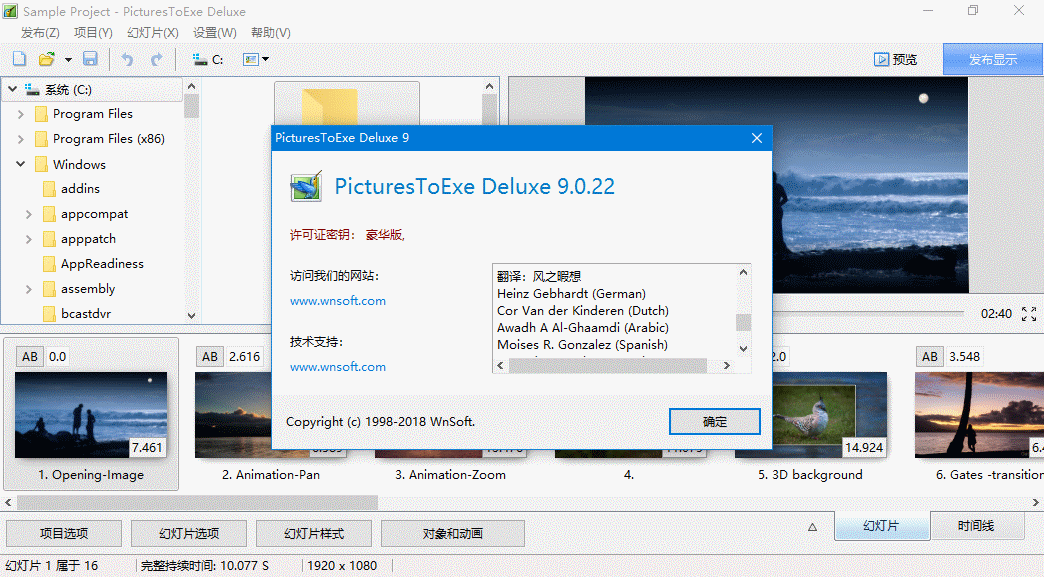Select the C: drive toolbar button
The height and width of the screenshot is (577, 1044).
tap(208, 60)
